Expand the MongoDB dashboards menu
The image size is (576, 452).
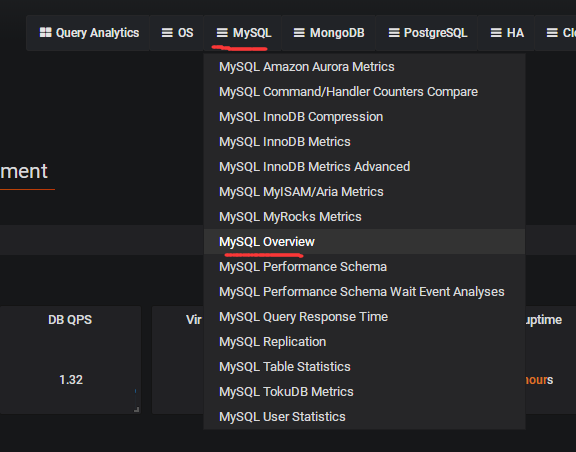pos(328,33)
